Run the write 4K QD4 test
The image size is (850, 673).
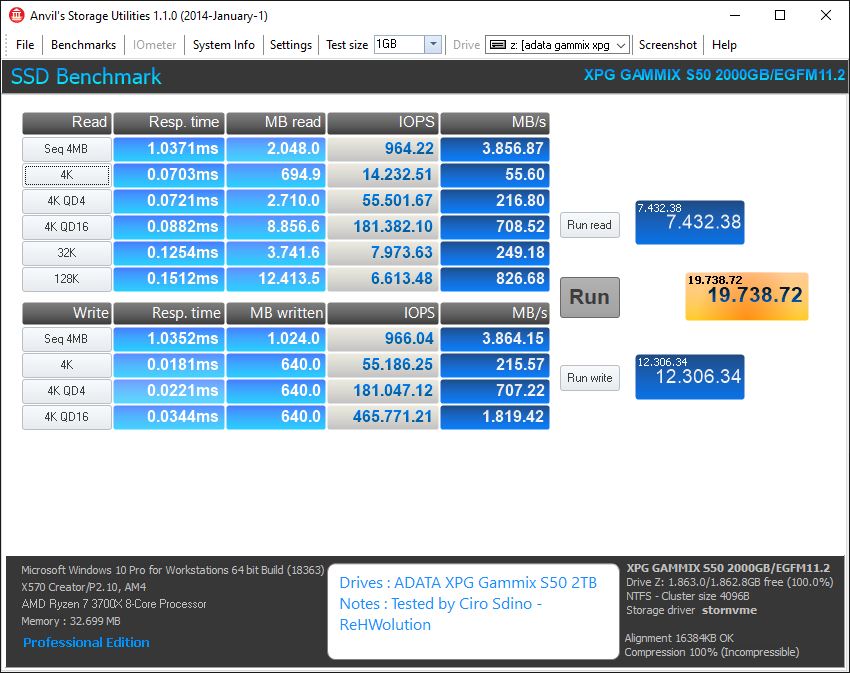click(x=67, y=391)
